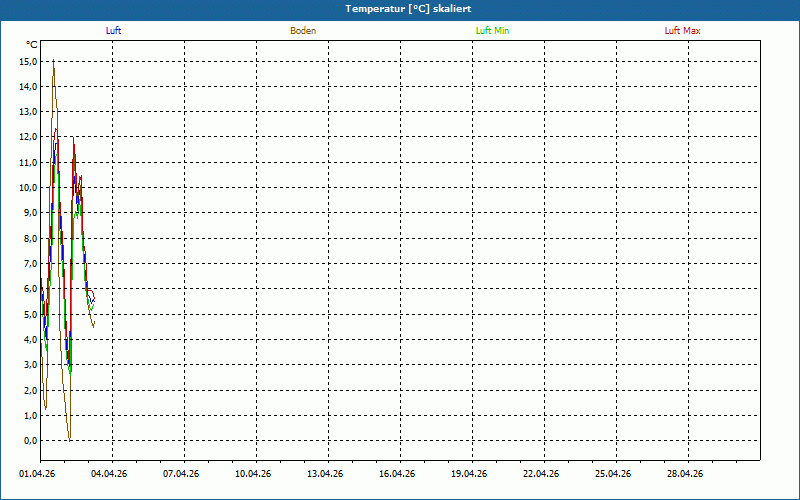Select the 6,0 y-axis value

pyautogui.click(x=31, y=289)
